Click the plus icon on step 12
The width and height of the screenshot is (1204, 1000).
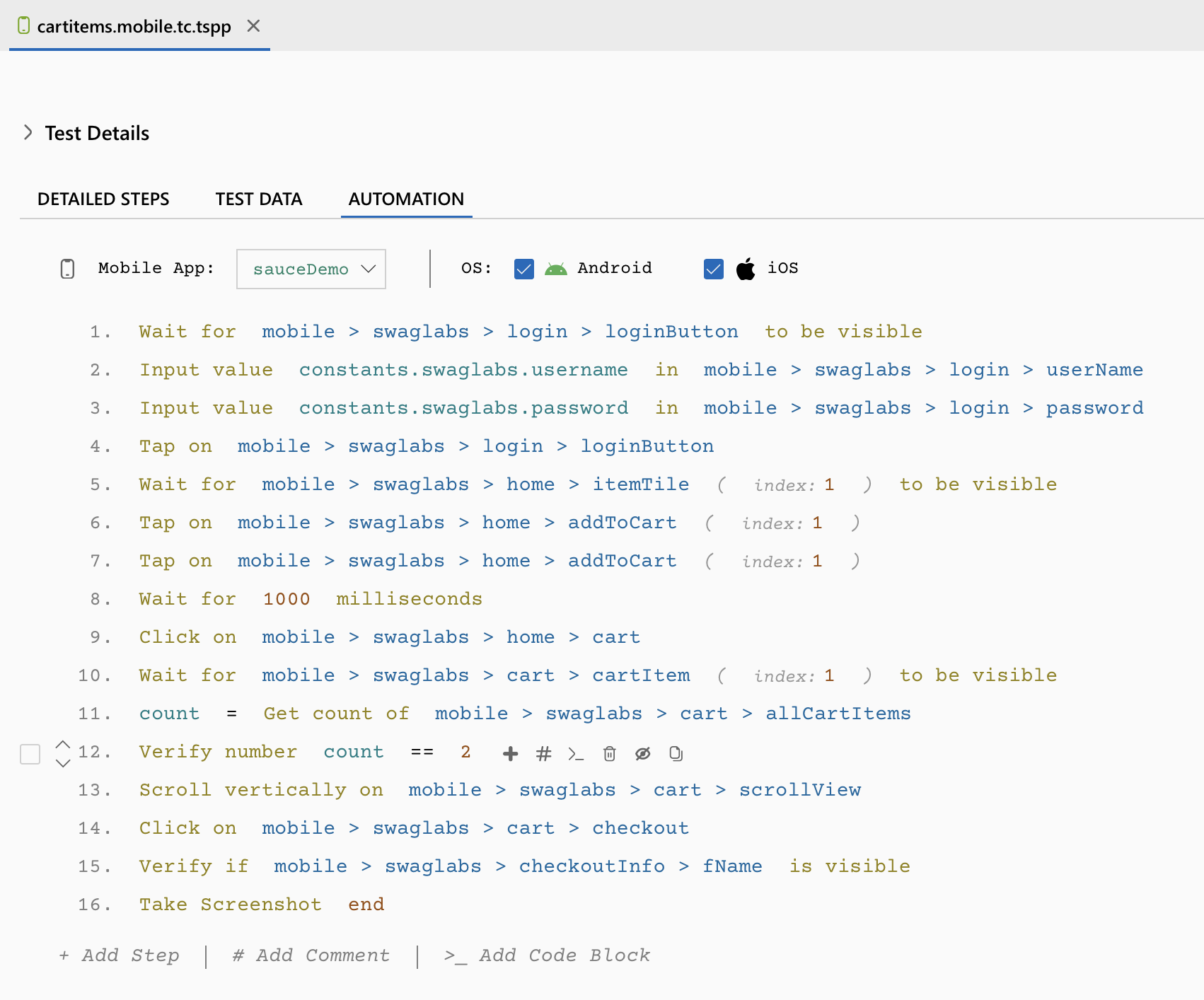coord(510,754)
